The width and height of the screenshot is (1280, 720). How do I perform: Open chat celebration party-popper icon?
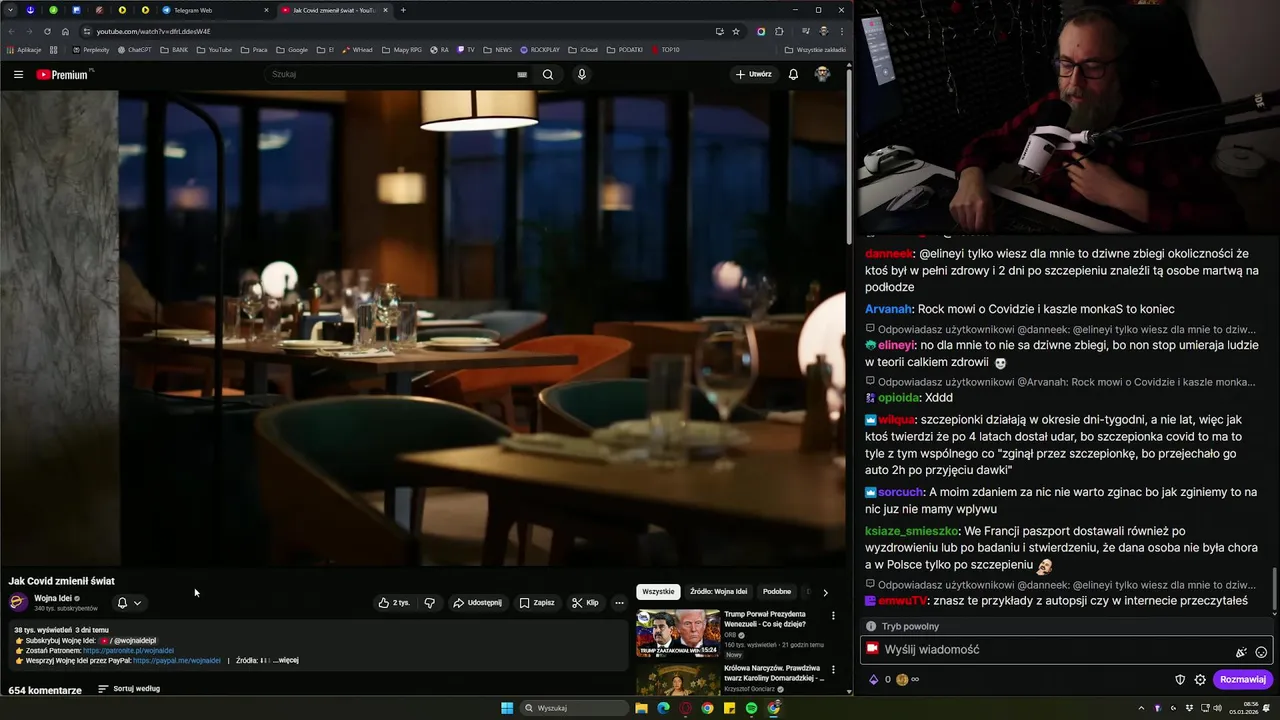1241,651
